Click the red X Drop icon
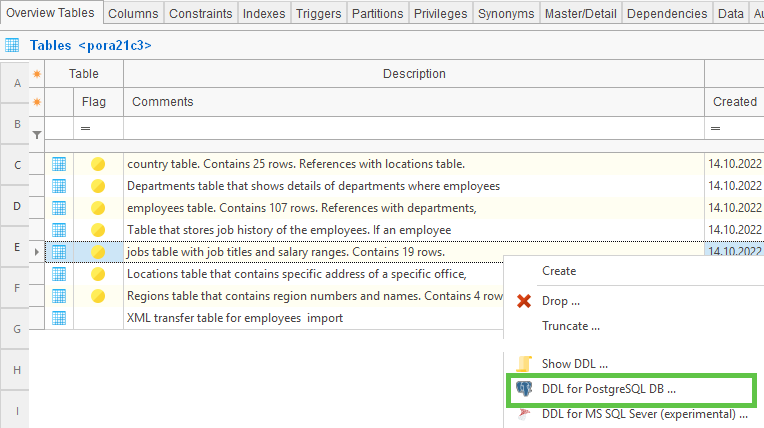 (524, 301)
